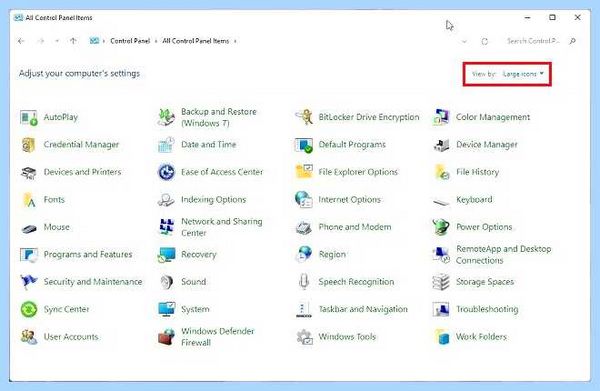Go back with the Back arrow
Image resolution: width=600 pixels, height=391 pixels.
coord(21,41)
